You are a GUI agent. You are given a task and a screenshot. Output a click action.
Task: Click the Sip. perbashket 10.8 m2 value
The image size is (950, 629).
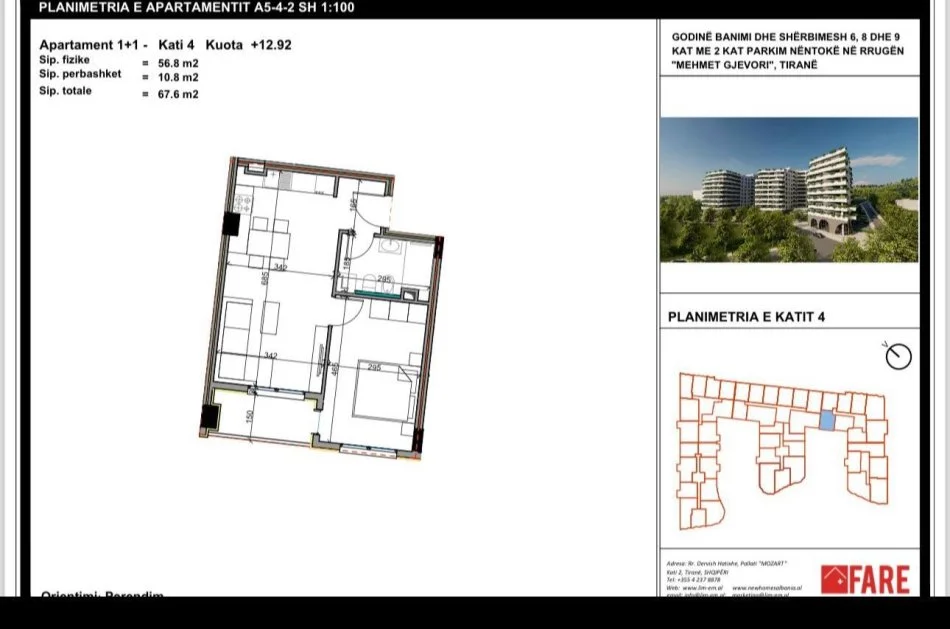point(175,75)
